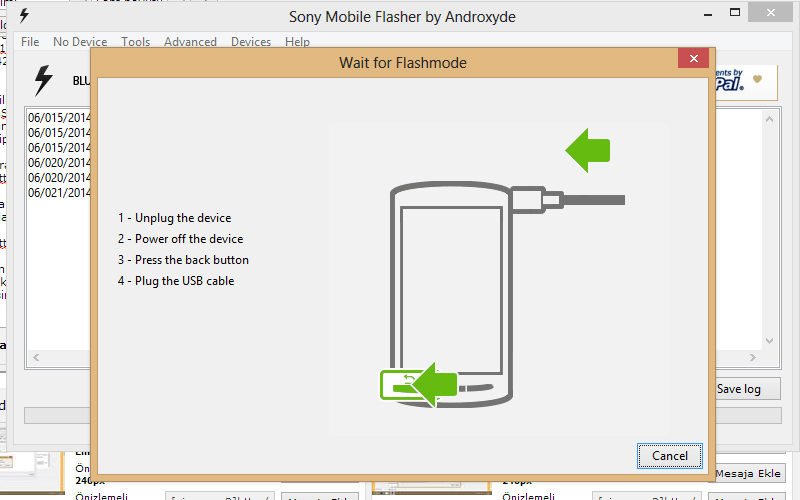
Task: Close the Wait for Flashmode dialog
Action: tap(693, 58)
